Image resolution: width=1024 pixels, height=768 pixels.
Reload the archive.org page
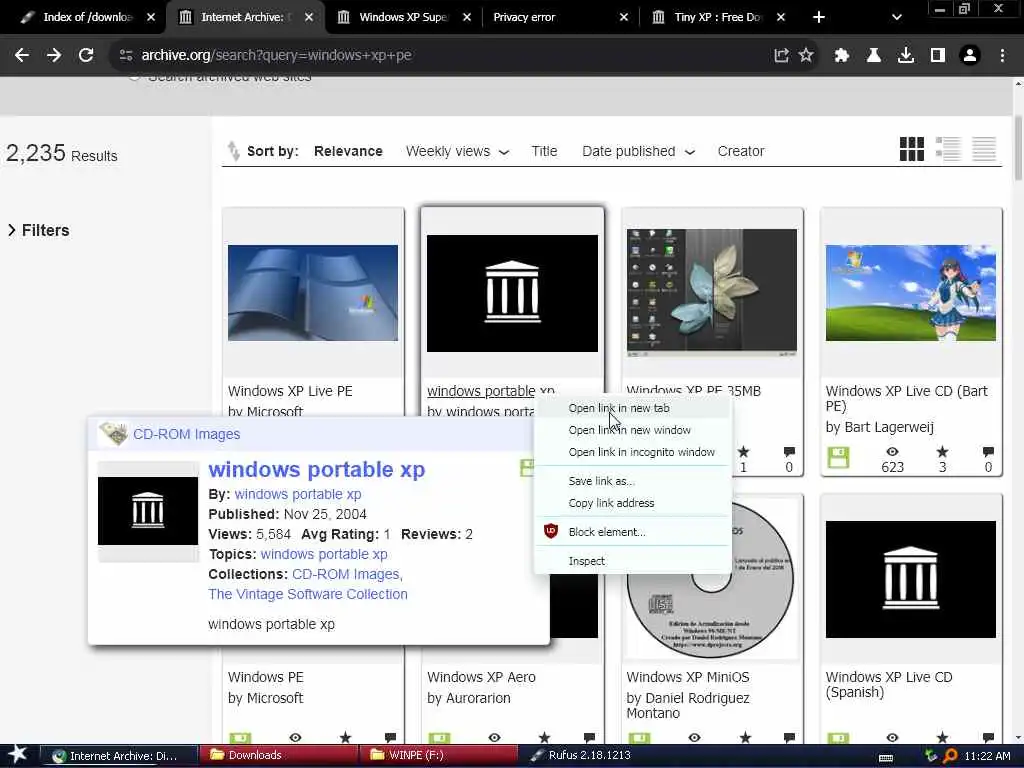click(86, 56)
